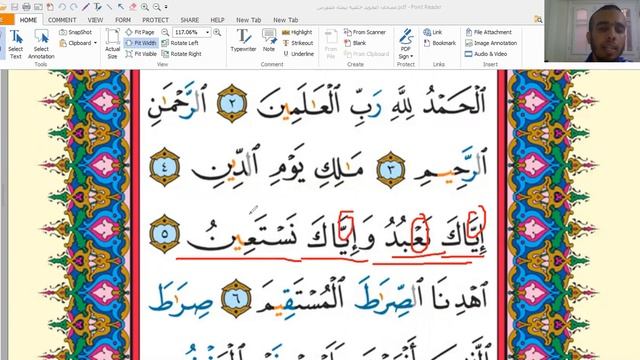Click the find/search folder icon
The height and width of the screenshot is (360, 640).
tap(538, 19)
